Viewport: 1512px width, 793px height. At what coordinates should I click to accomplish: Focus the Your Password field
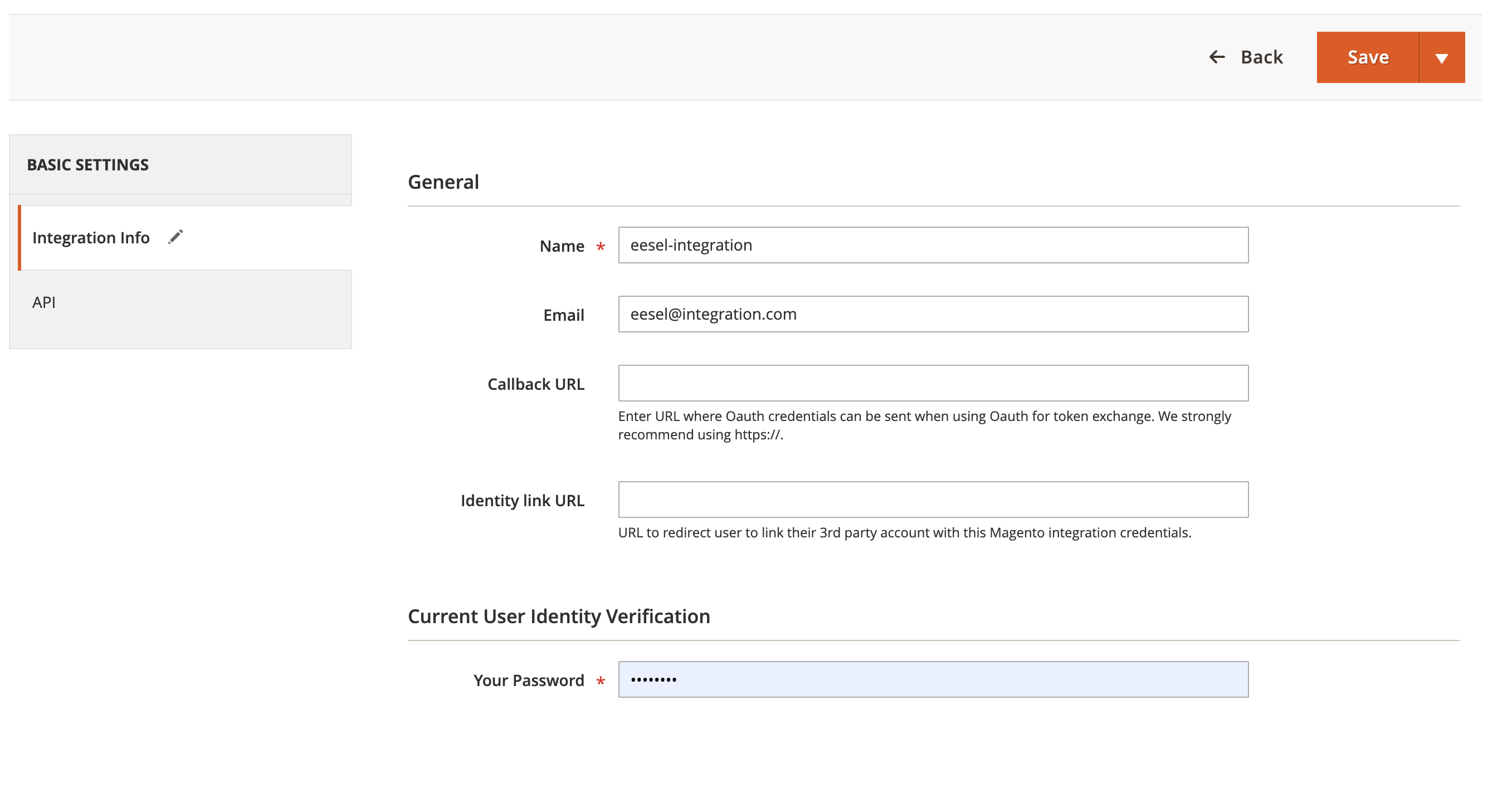(x=933, y=680)
